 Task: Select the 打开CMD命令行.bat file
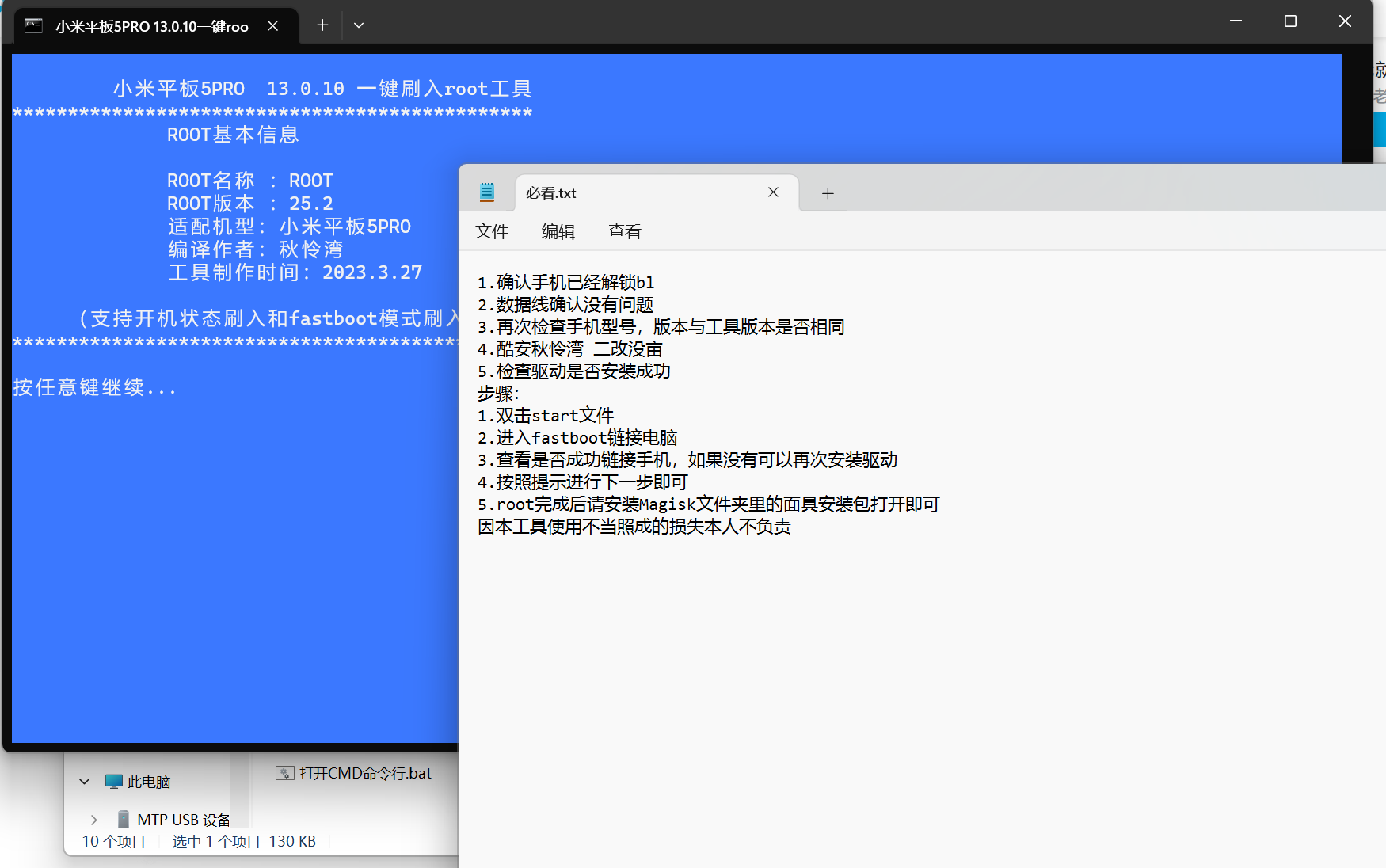[365, 773]
